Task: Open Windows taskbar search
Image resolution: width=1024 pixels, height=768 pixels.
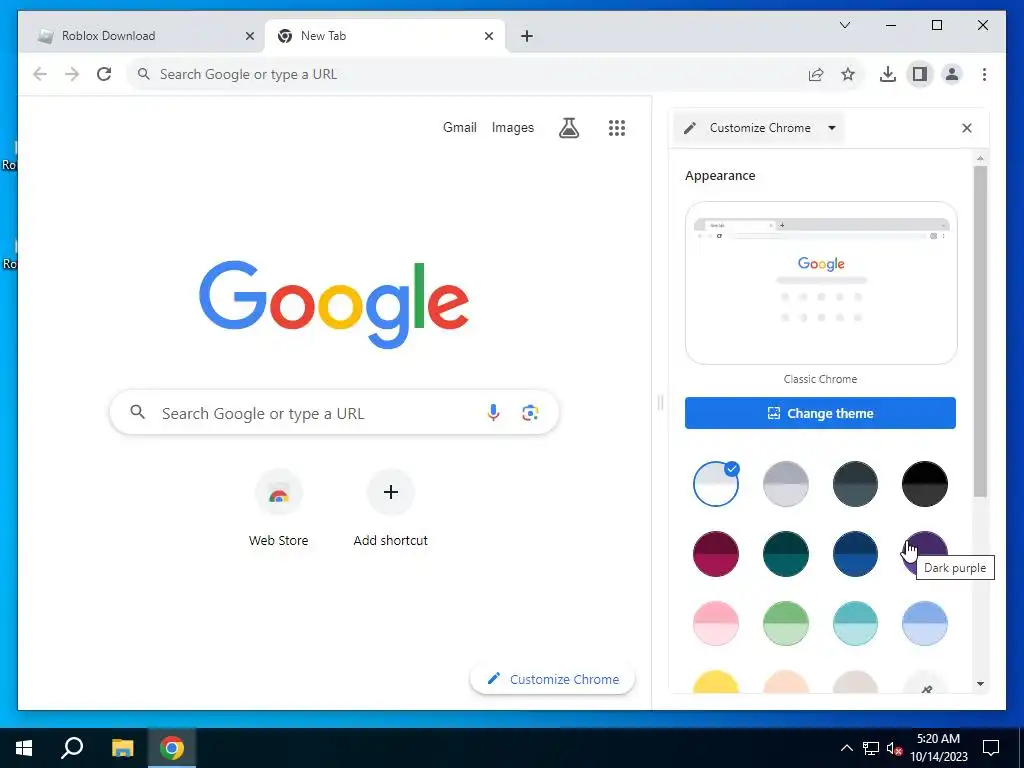Action: click(x=72, y=748)
